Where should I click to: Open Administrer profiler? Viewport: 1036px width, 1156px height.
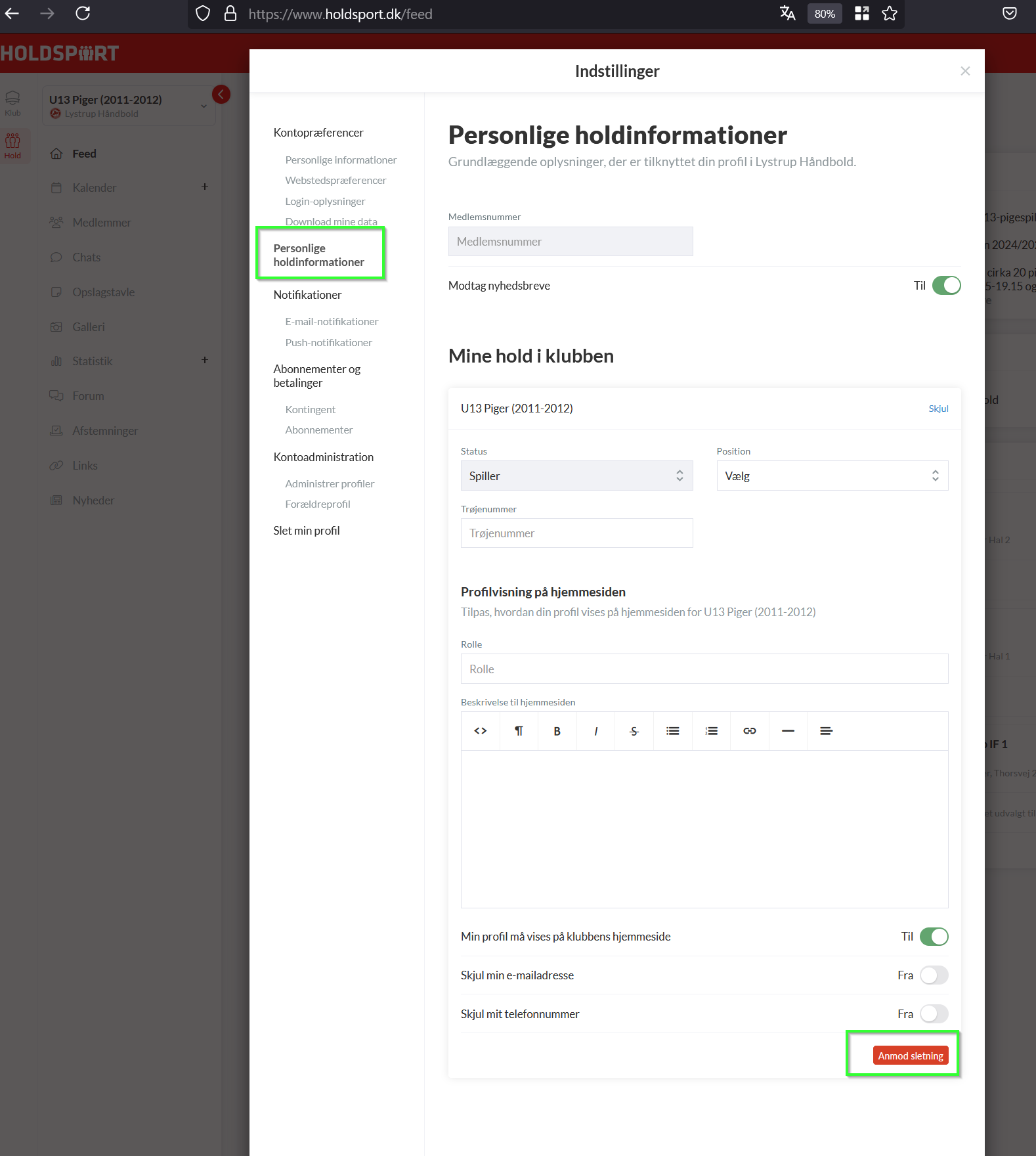330,484
